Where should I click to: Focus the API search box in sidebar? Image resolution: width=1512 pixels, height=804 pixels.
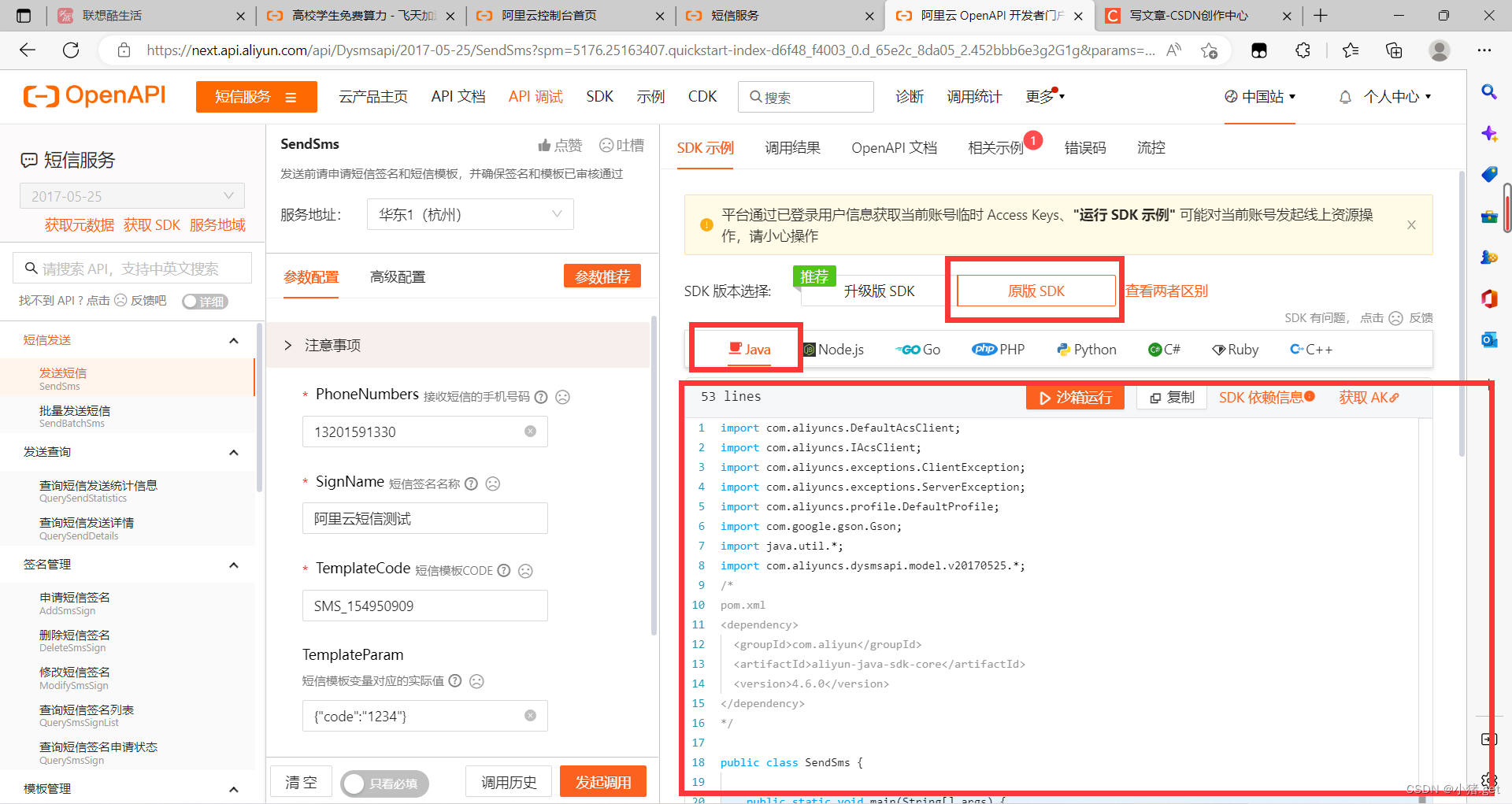[132, 269]
